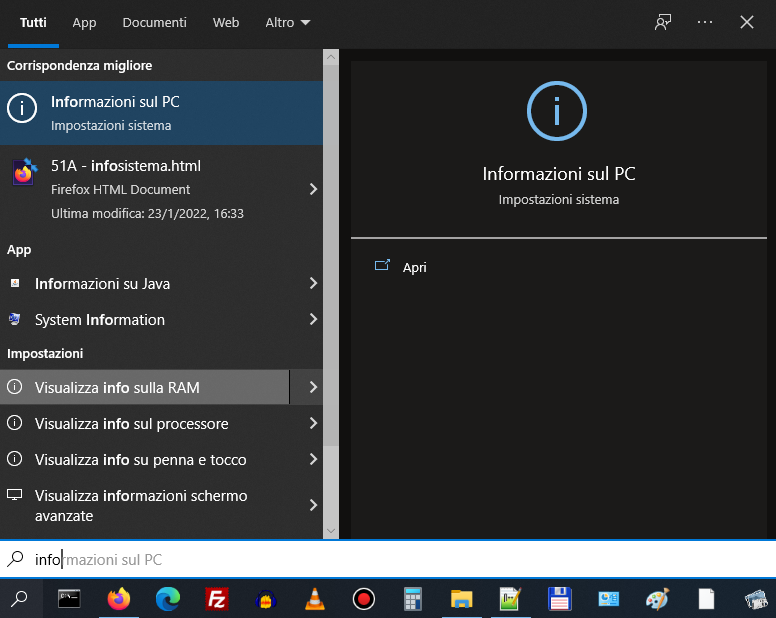Screen dimensions: 776x618
Task: Open Visualizza info sulla RAM setting
Action: (x=145, y=387)
